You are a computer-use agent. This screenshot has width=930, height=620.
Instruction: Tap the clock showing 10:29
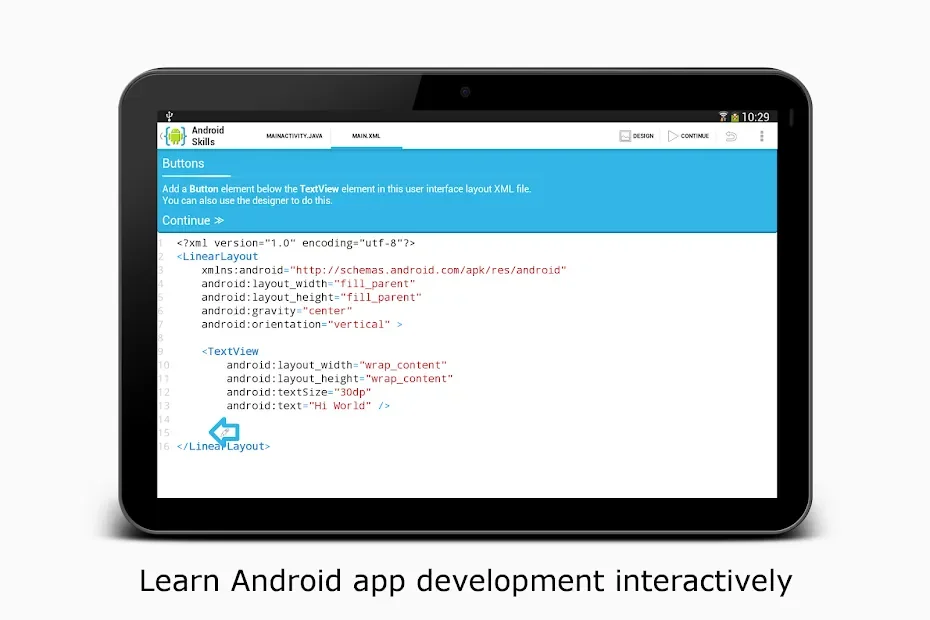pos(758,116)
